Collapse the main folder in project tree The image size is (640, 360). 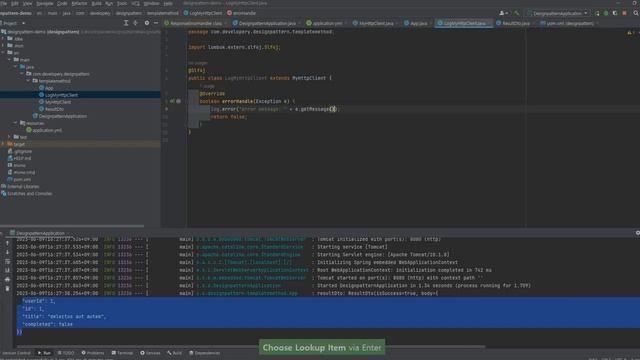[10, 60]
